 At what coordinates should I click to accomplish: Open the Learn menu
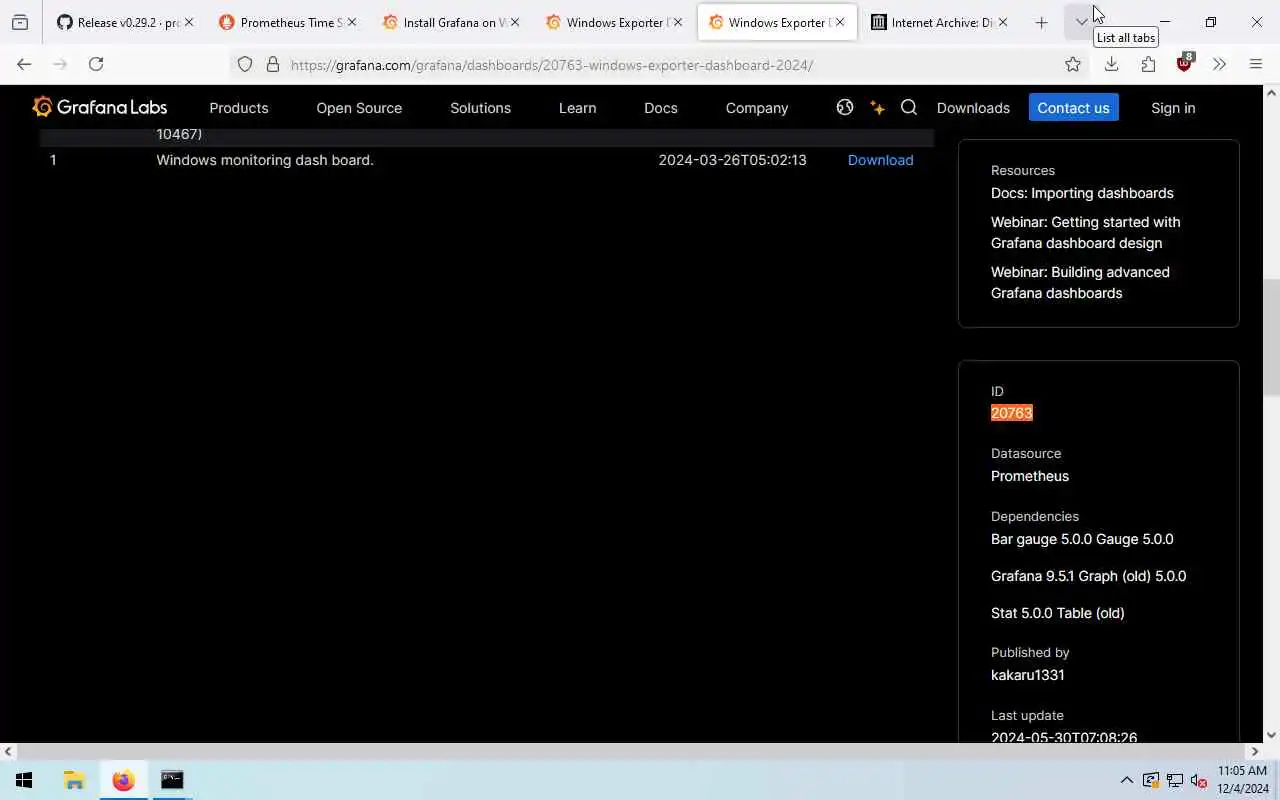577,108
